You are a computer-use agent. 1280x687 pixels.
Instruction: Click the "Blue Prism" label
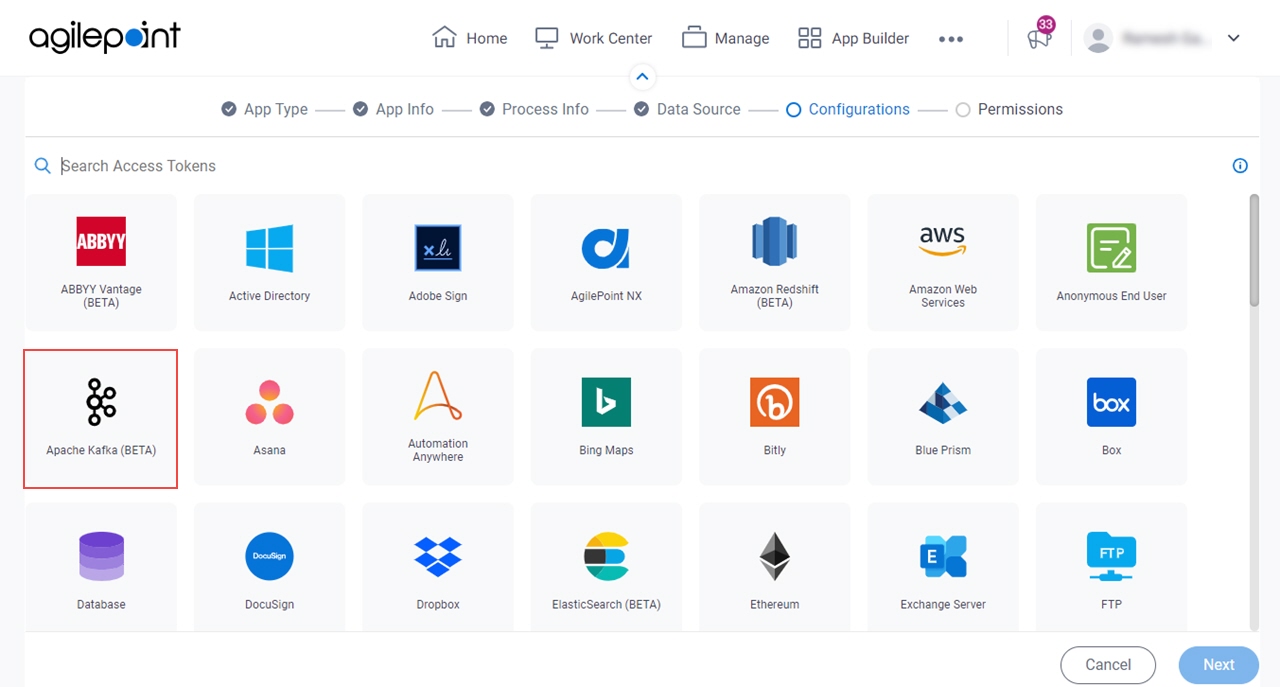tap(943, 450)
